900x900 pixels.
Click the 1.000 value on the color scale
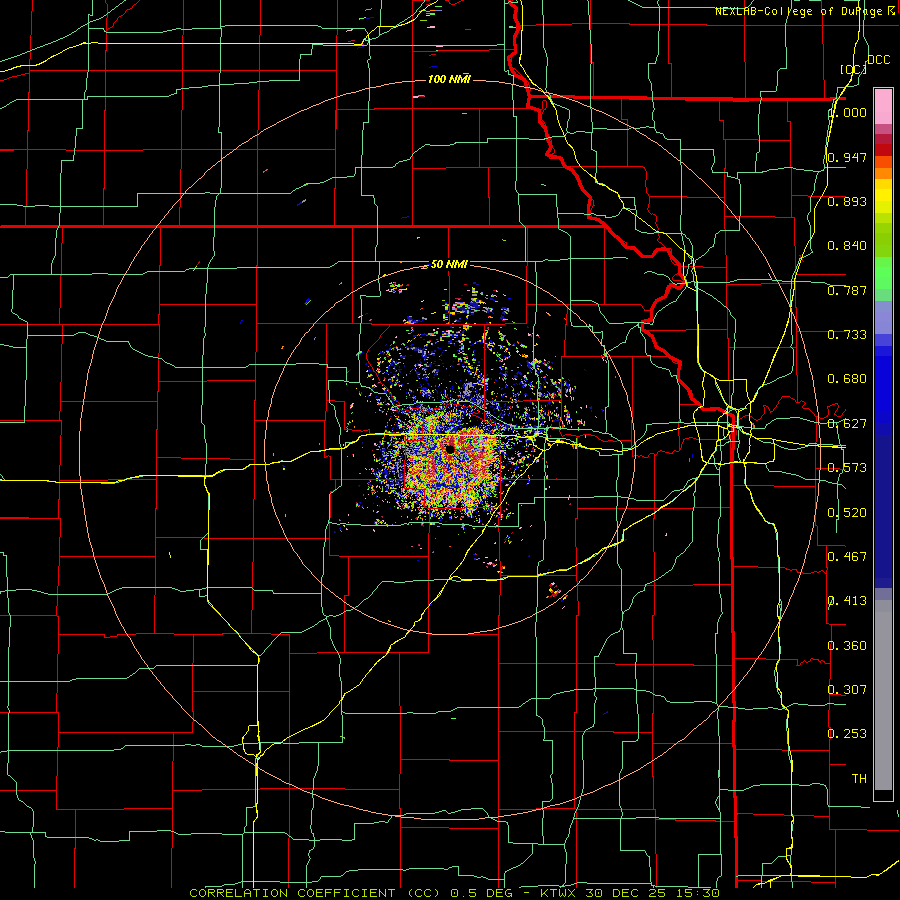click(848, 113)
